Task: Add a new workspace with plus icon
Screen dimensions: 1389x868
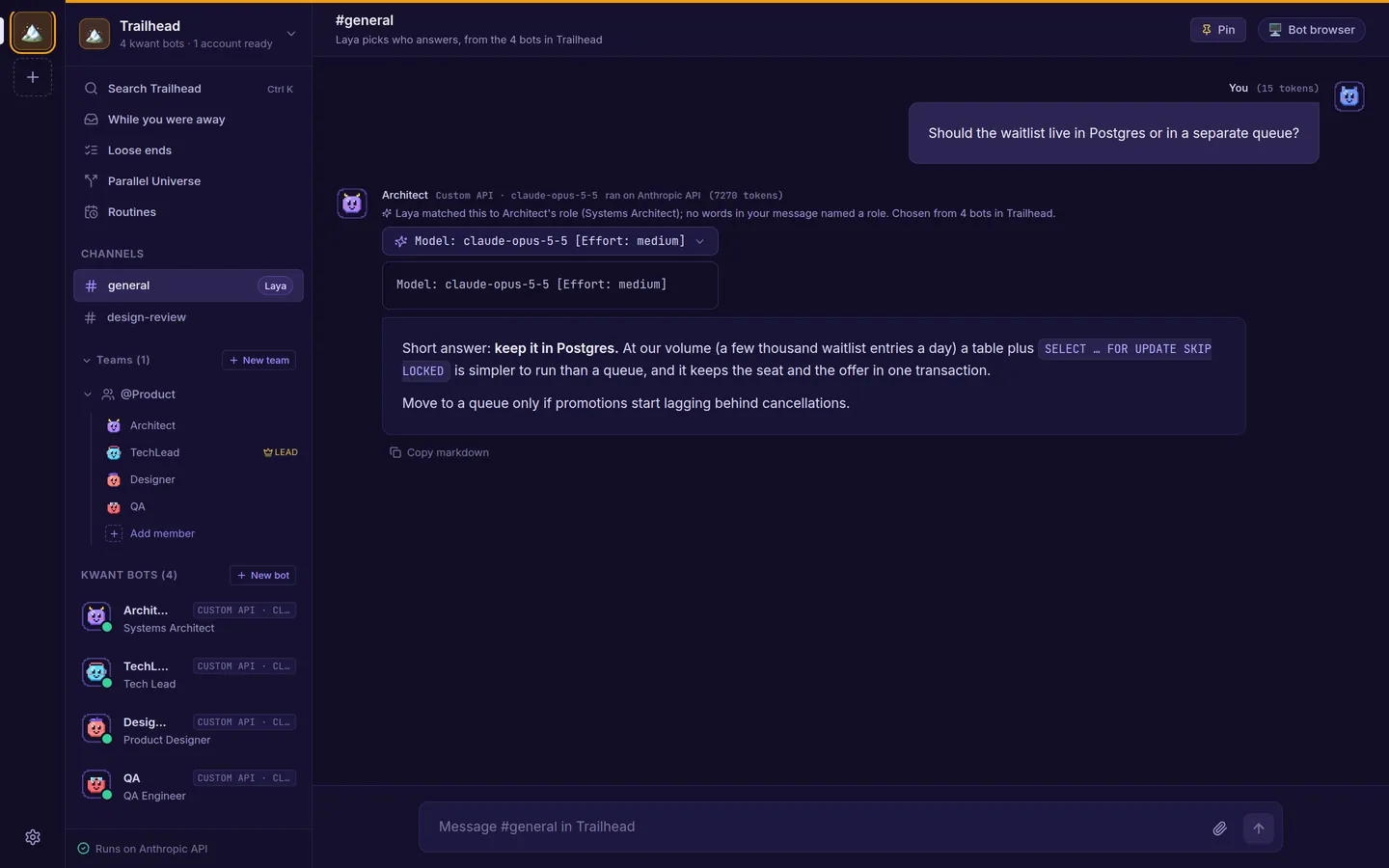Action: (x=33, y=77)
